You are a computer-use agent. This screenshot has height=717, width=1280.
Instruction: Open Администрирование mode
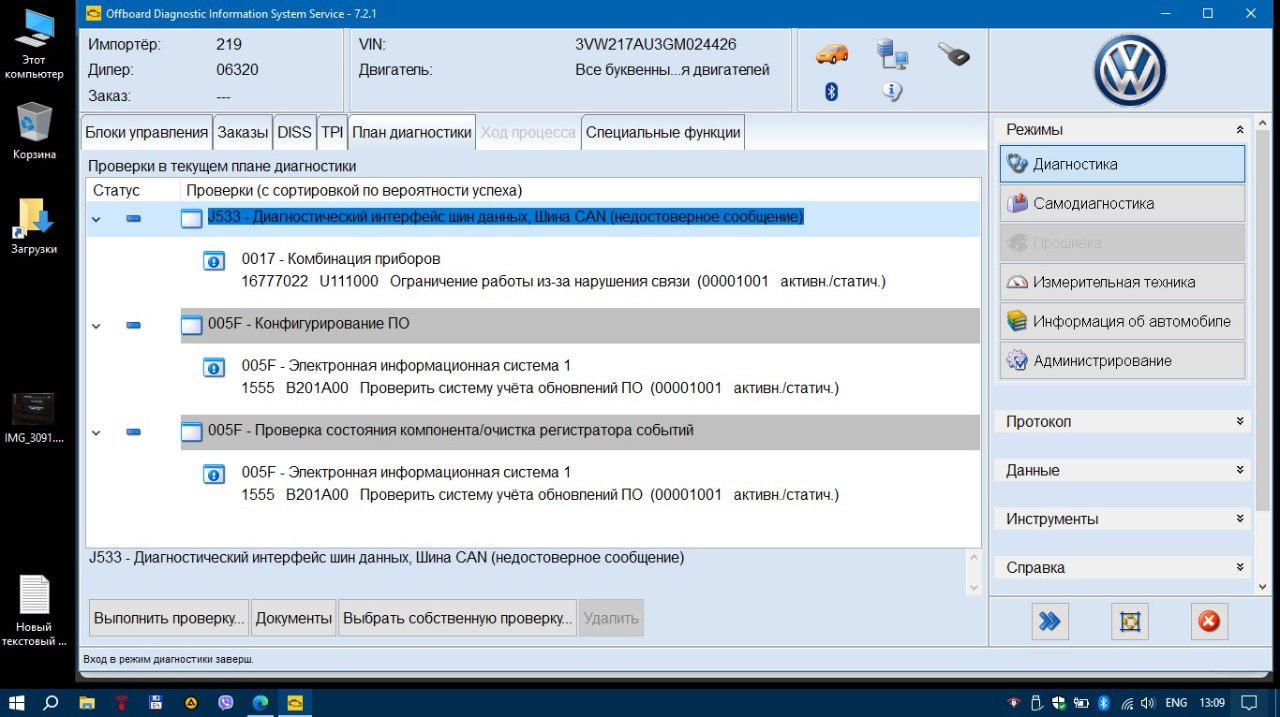click(1122, 360)
